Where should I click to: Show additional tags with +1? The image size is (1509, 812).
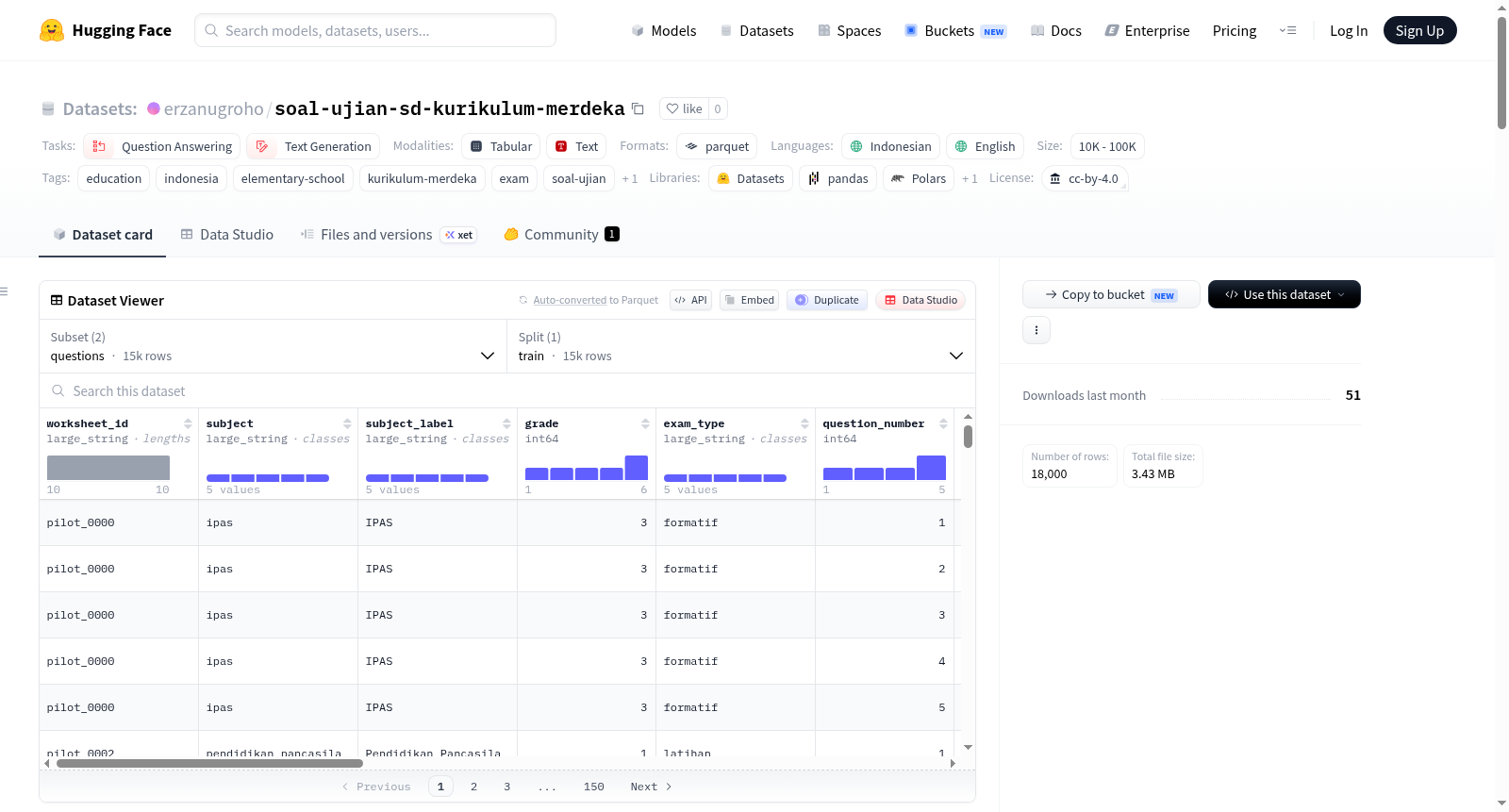coord(629,178)
